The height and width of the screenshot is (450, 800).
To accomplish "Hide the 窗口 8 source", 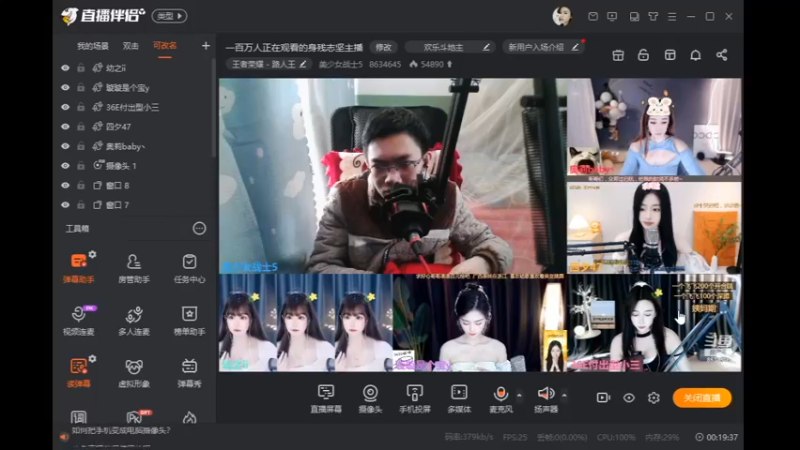I will (x=65, y=185).
